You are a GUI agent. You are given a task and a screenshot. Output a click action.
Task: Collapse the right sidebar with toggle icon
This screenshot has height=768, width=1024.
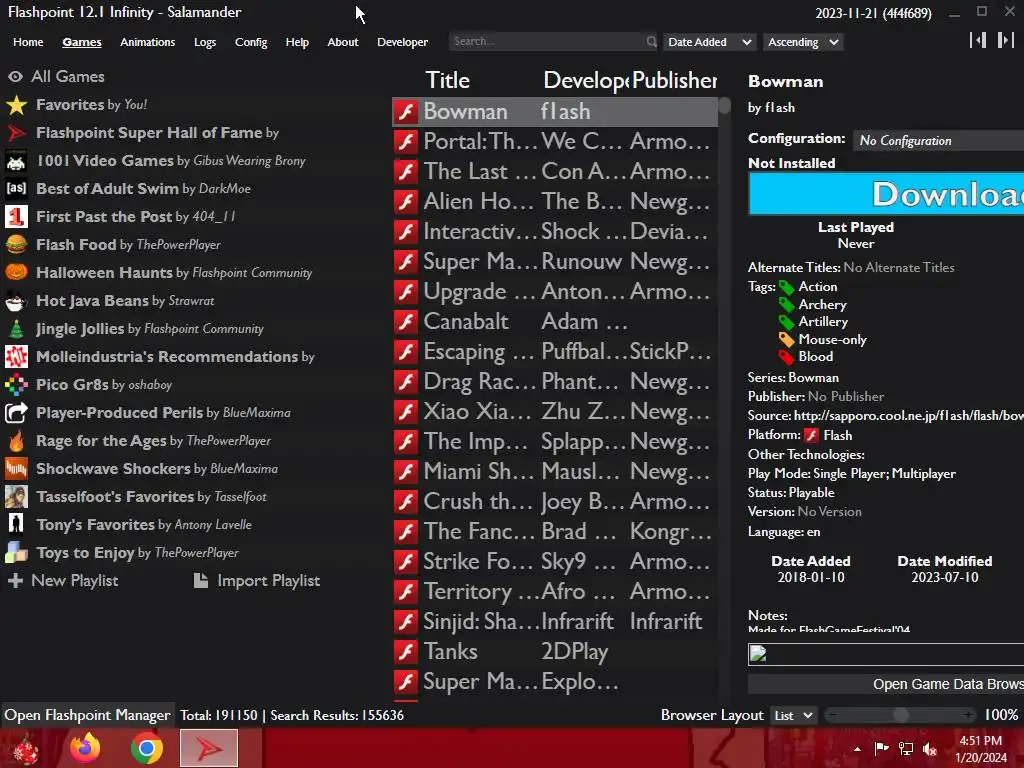(x=1006, y=40)
